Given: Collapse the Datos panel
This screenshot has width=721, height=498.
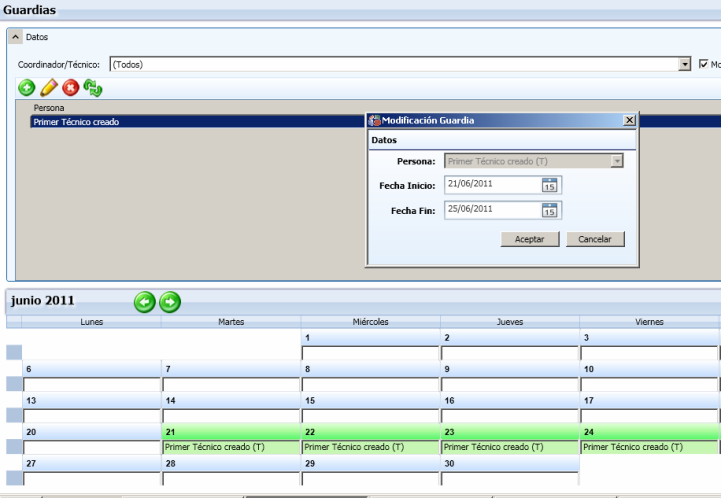Looking at the screenshot, I should [16, 37].
